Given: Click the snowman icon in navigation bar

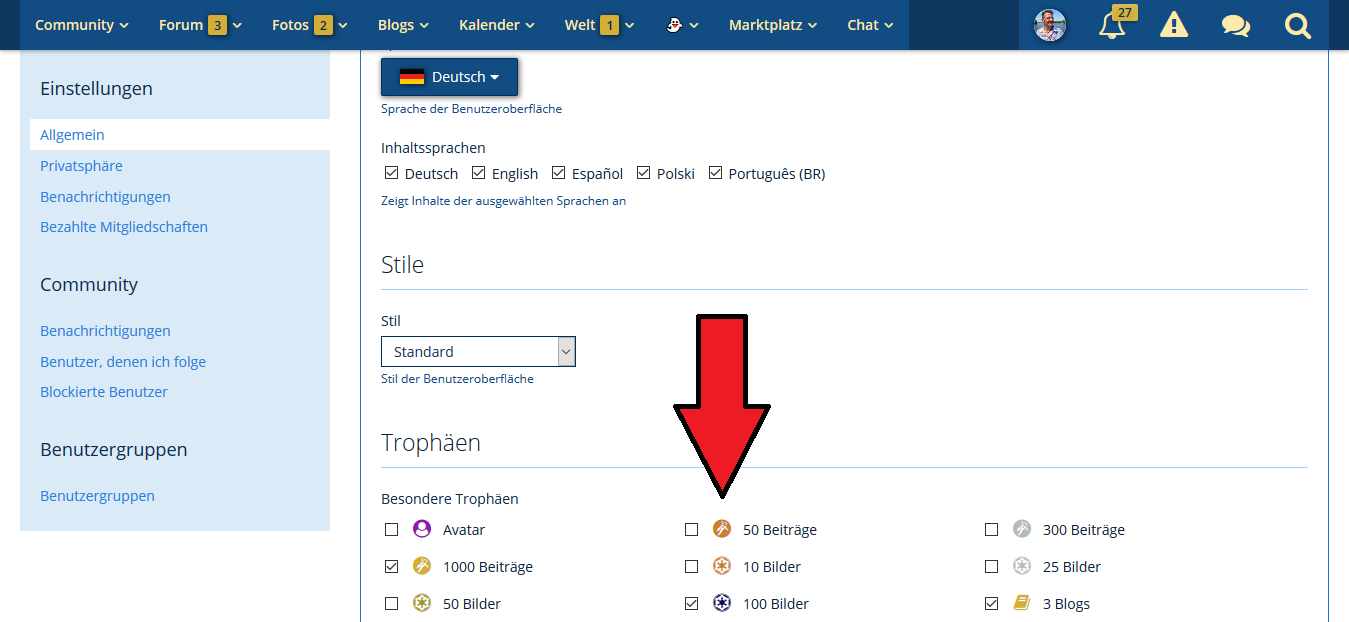Looking at the screenshot, I should [675, 25].
